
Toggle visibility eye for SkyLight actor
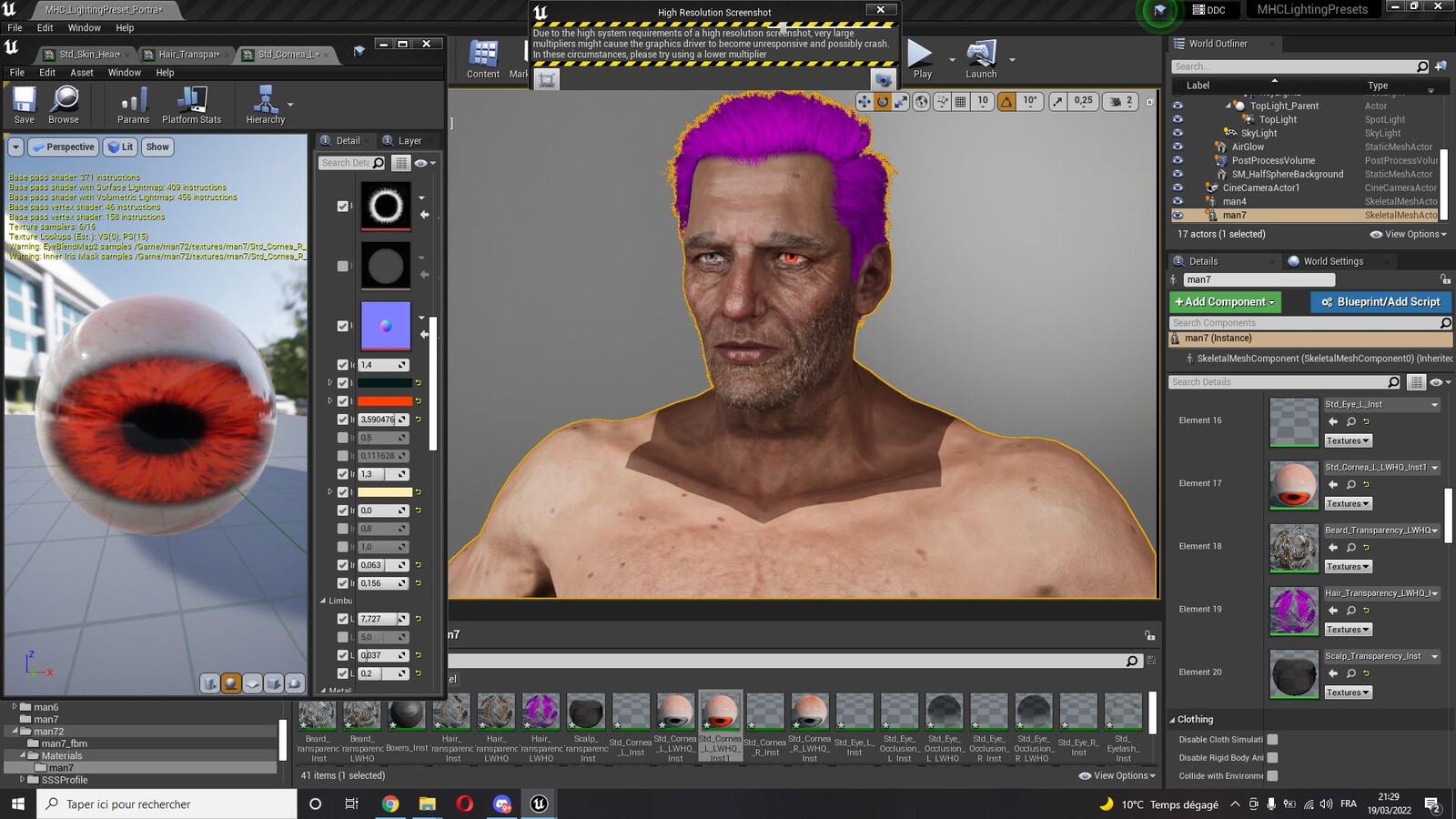click(1178, 133)
